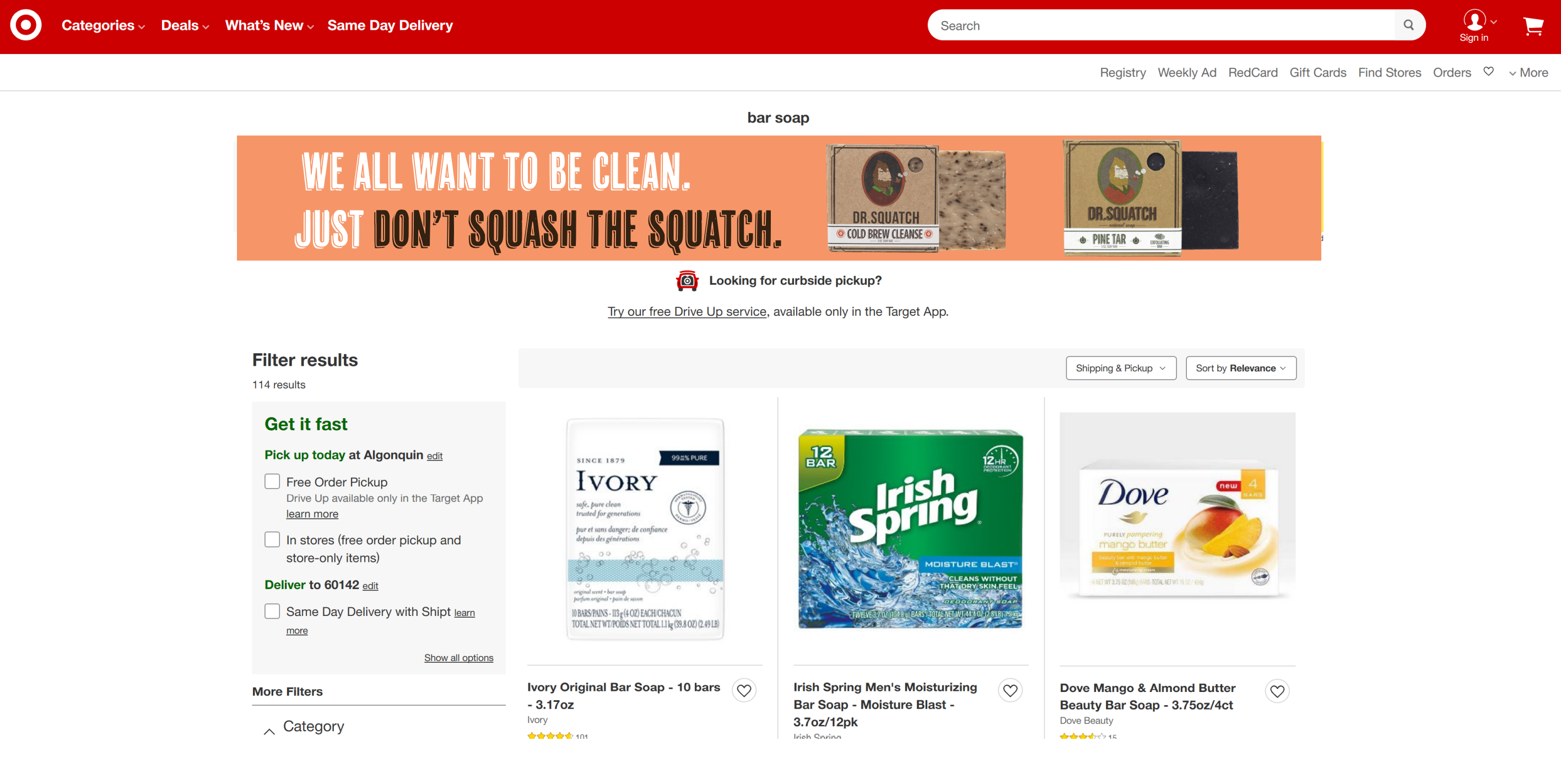This screenshot has width=1561, height=784.
Task: Enable the In stores filter checkbox
Action: 272,539
